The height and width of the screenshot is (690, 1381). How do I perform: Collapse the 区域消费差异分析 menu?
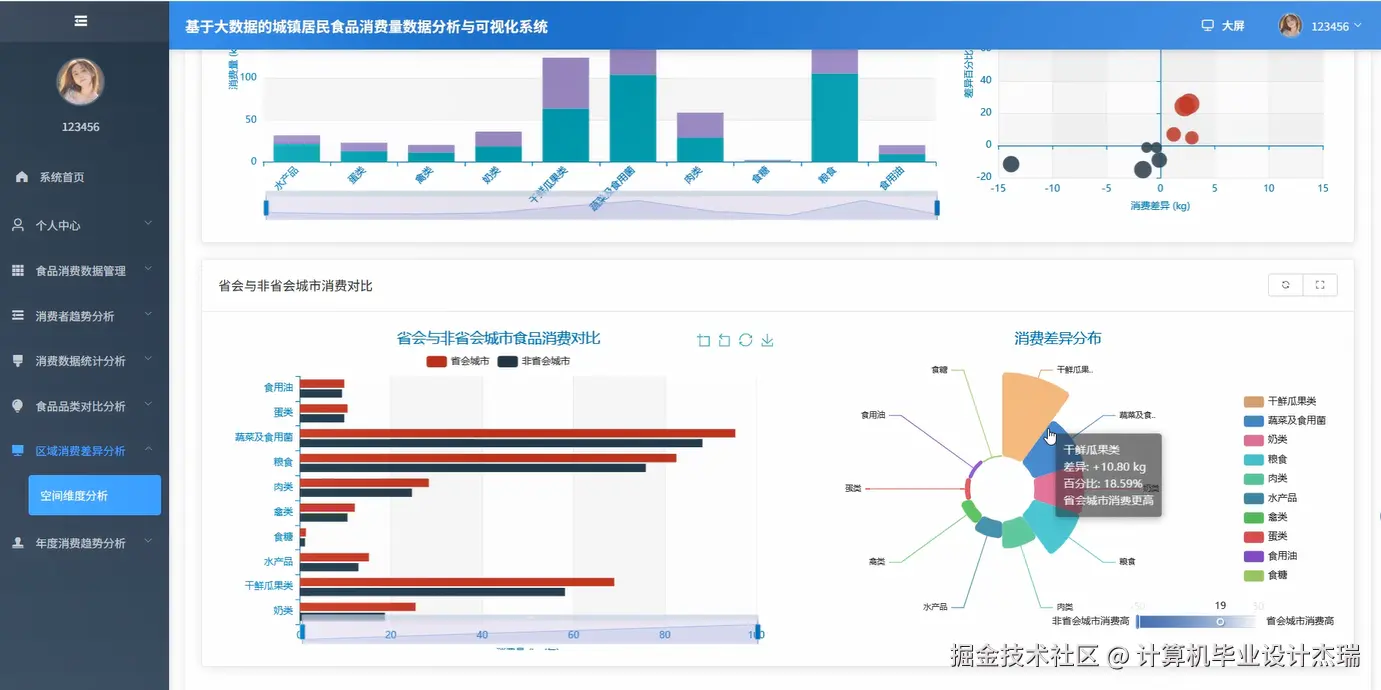(84, 451)
